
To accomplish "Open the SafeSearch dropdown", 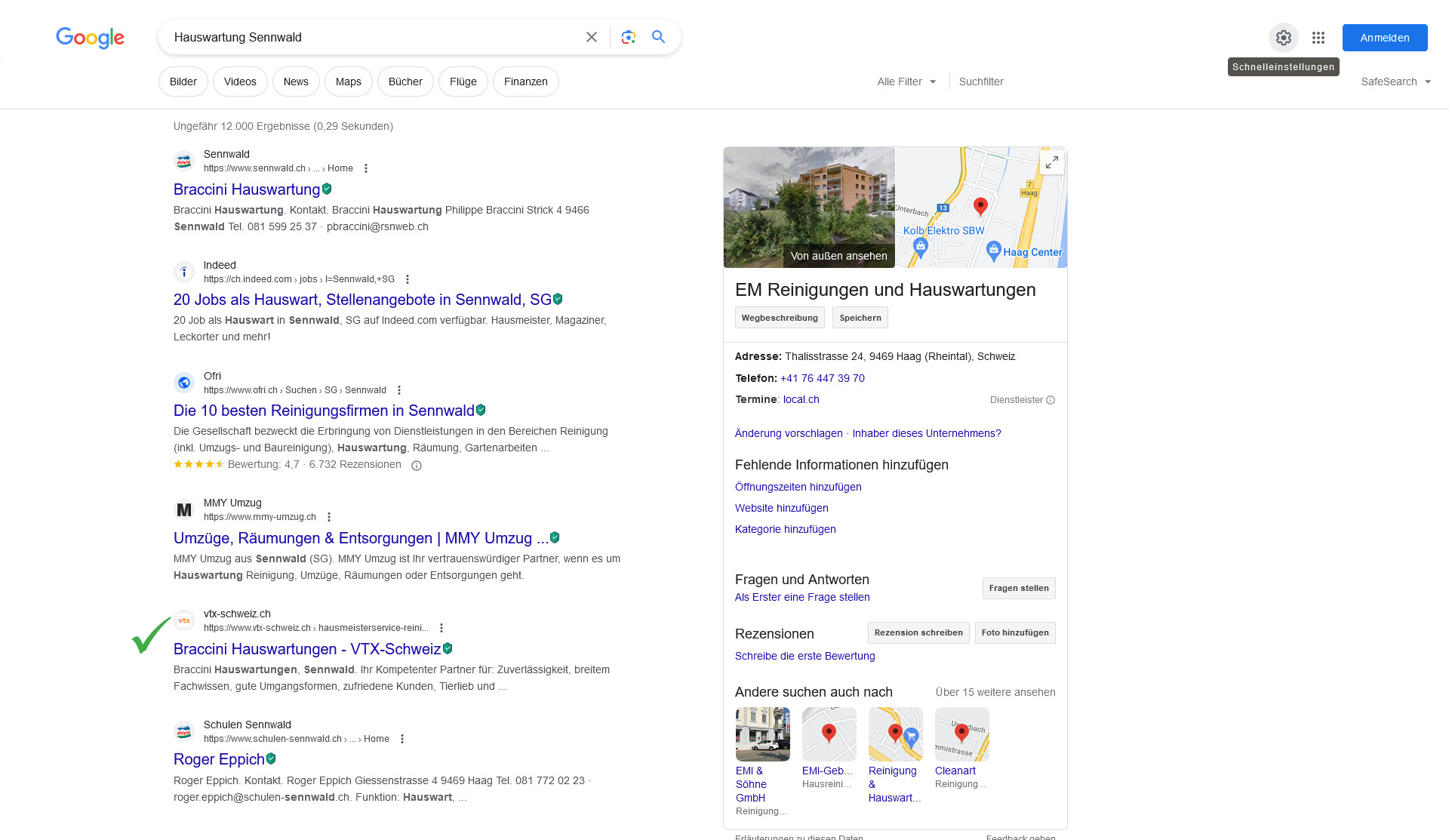I will (x=1396, y=82).
